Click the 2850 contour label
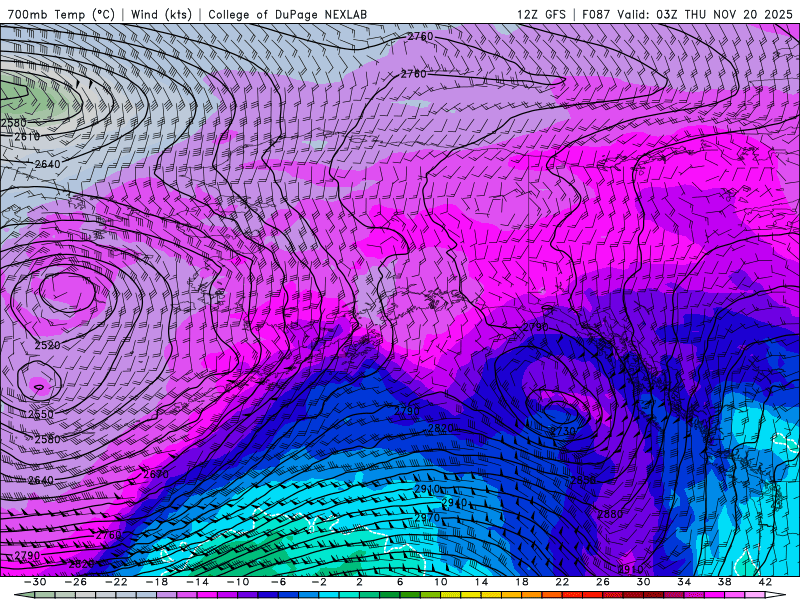This screenshot has width=800, height=600. point(583,480)
